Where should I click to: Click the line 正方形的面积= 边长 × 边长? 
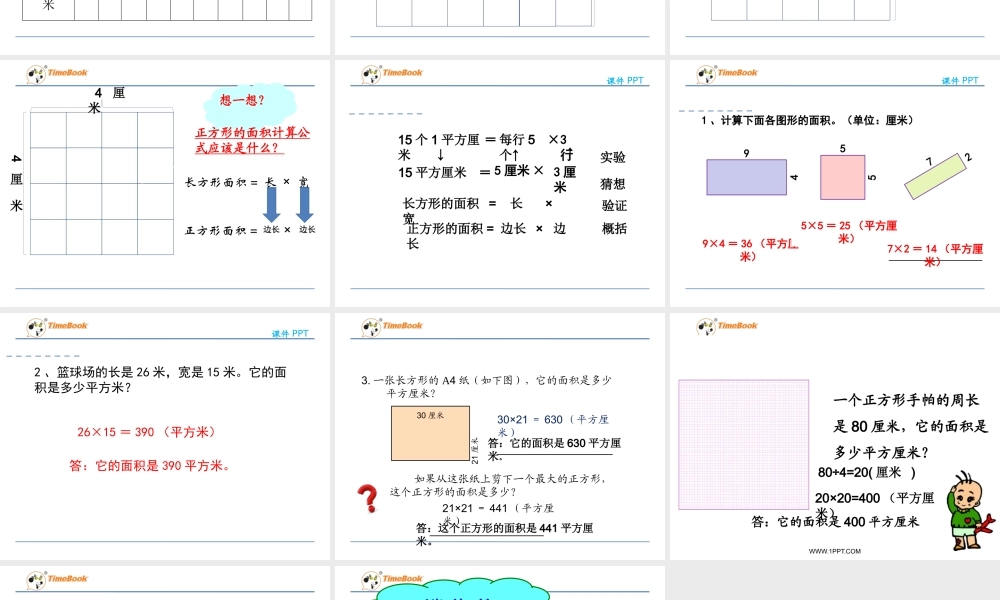coord(486,235)
